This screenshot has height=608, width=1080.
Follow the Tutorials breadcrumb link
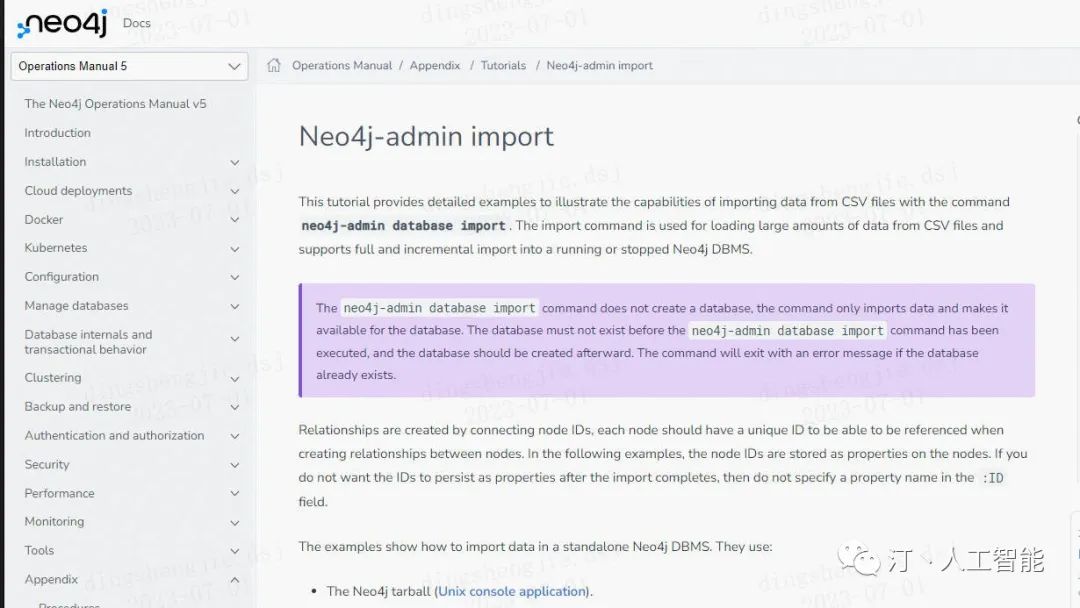pyautogui.click(x=503, y=65)
